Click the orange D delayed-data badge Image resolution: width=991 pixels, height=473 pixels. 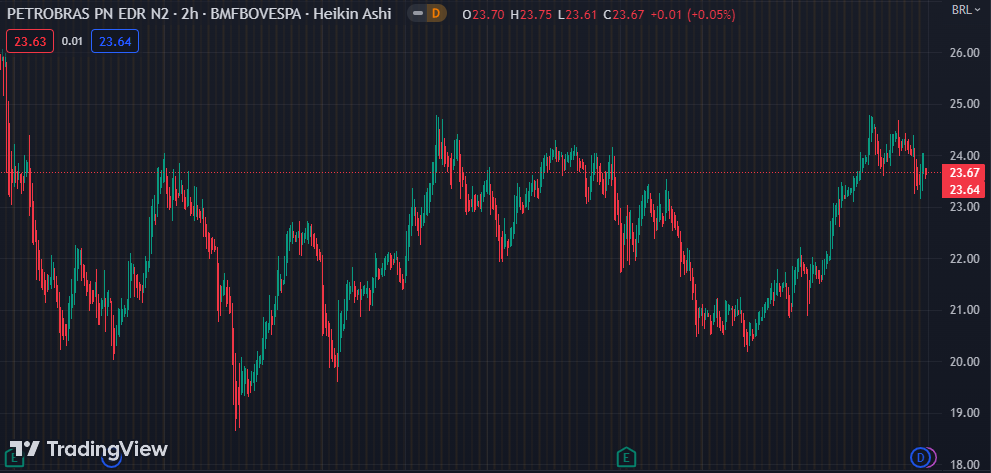click(x=436, y=13)
